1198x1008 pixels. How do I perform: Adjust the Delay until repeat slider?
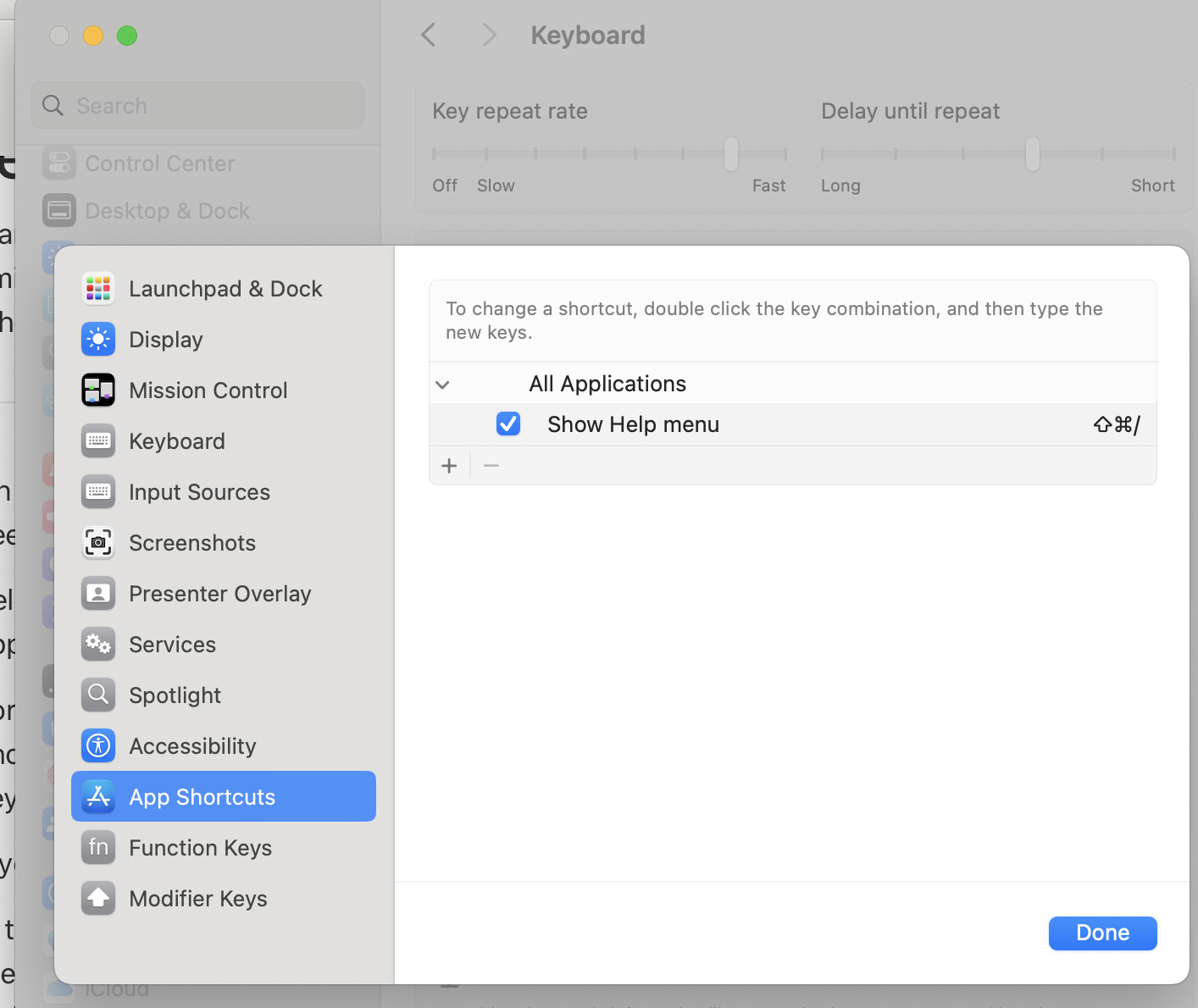[x=1033, y=154]
